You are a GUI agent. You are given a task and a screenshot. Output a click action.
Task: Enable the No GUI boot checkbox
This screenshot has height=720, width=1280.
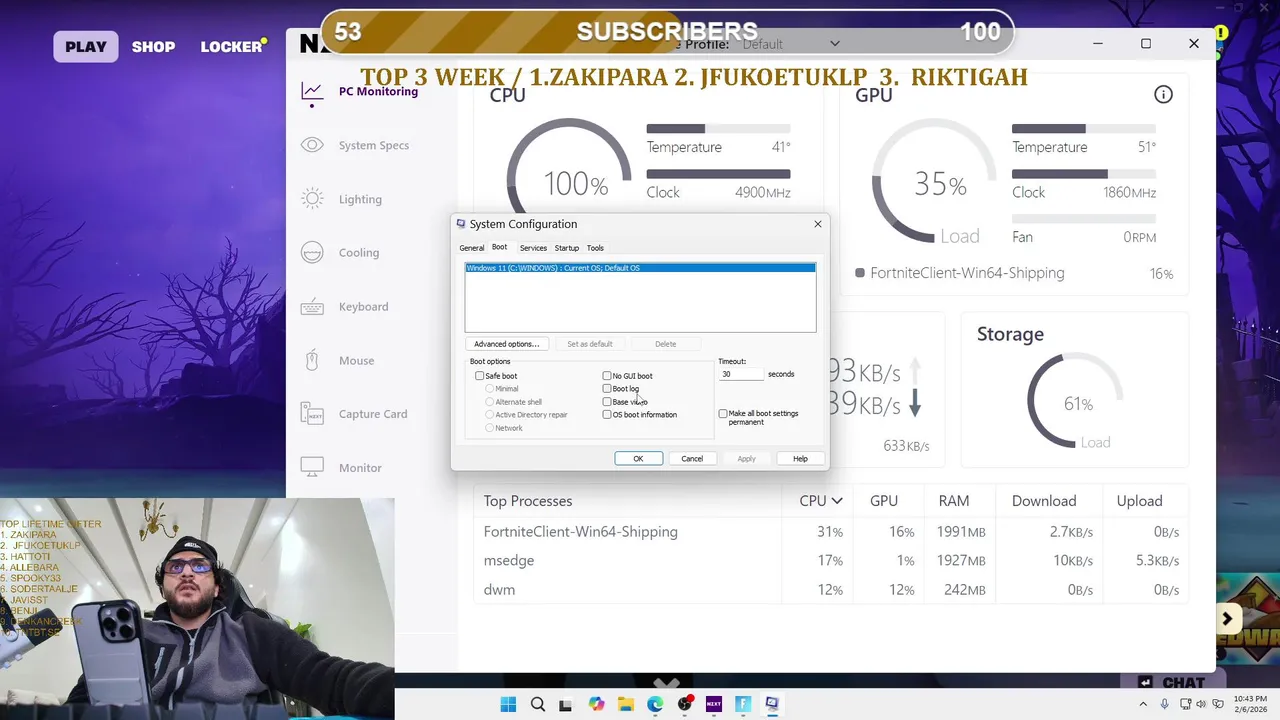[607, 376]
